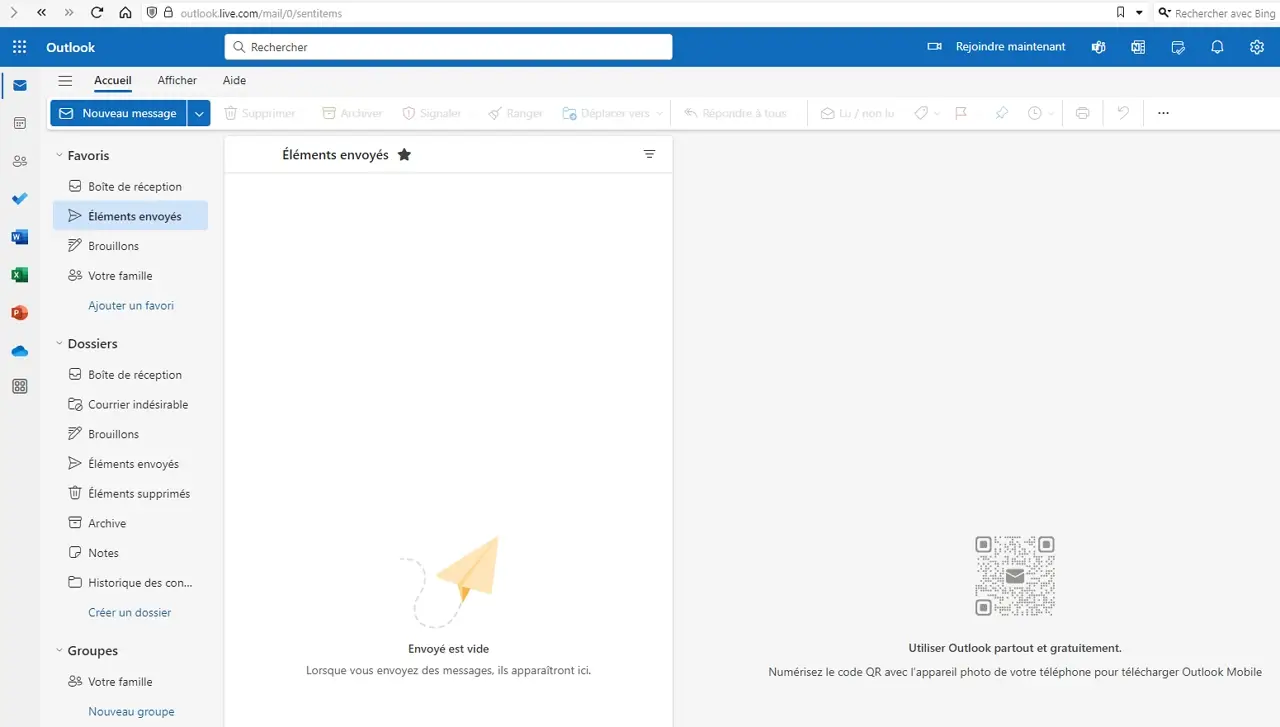1280x727 pixels.
Task: Open People contacts in app rail
Action: (20, 161)
